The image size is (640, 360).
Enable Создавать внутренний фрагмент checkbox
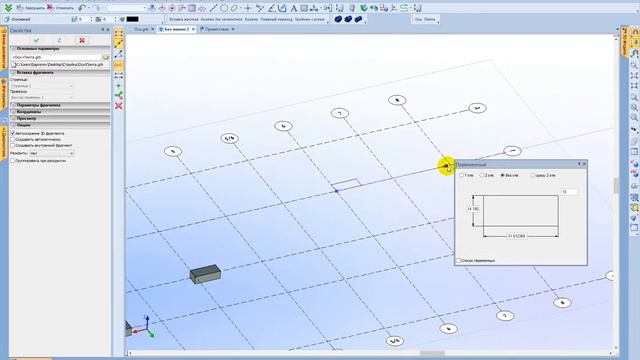tap(13, 145)
